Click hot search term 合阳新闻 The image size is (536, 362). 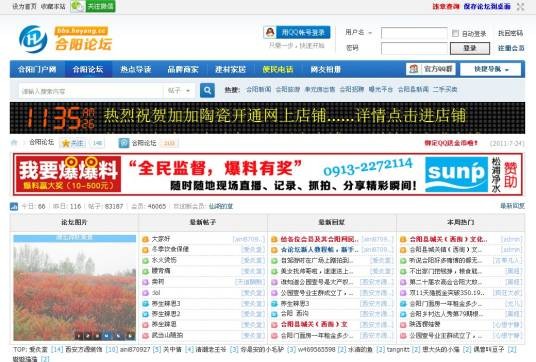pos(258,90)
